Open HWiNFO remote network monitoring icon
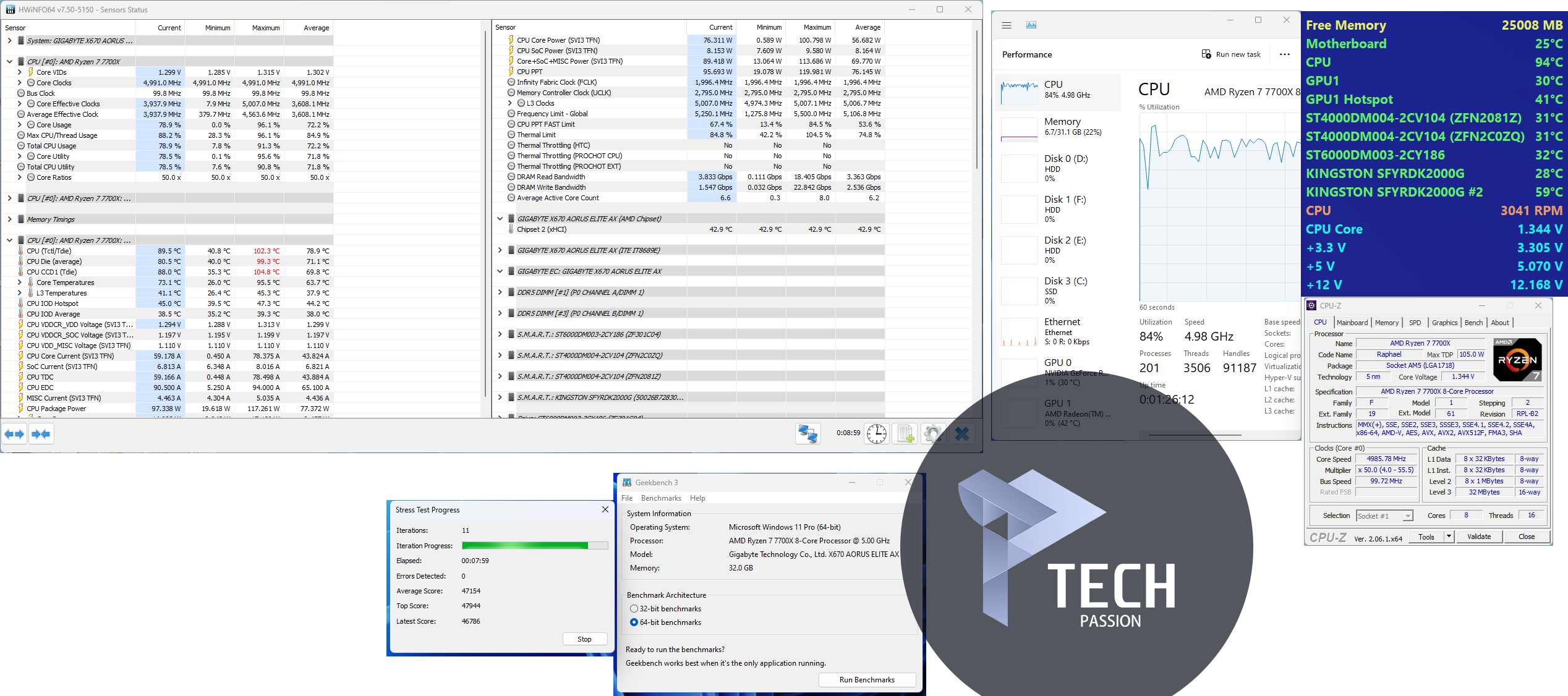 pos(807,434)
